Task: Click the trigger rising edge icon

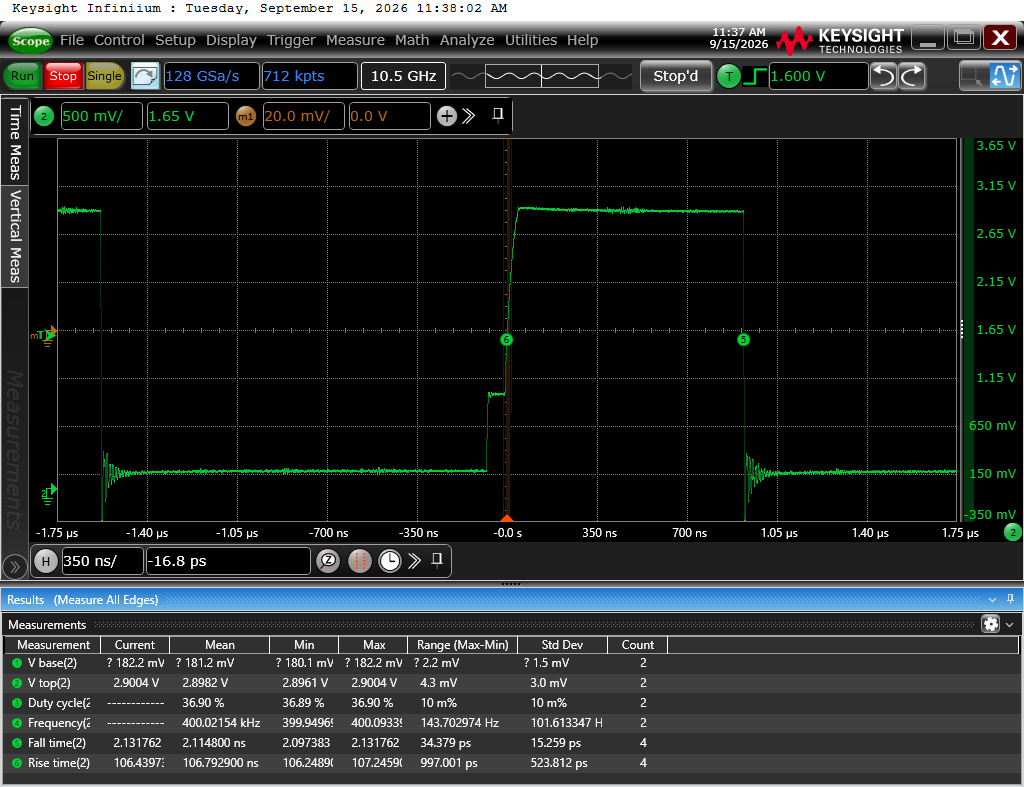Action: click(x=755, y=76)
